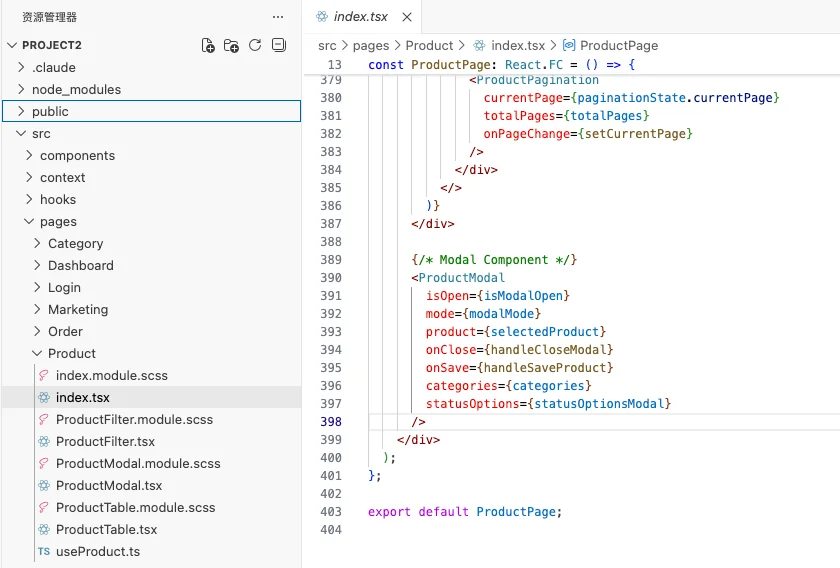The image size is (840, 568).
Task: Click the New Folder icon in explorer header
Action: click(x=231, y=45)
